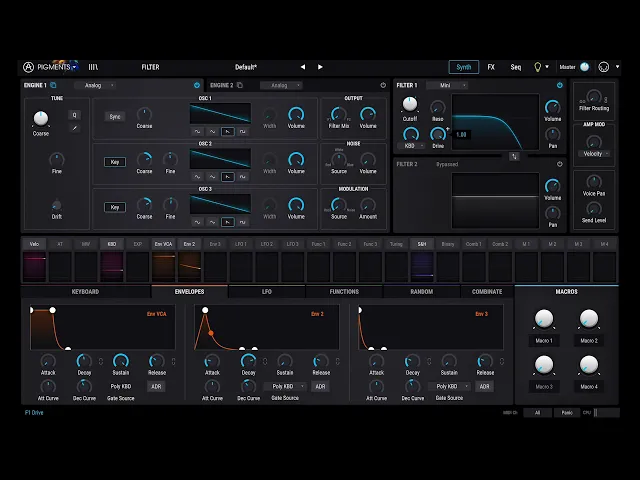This screenshot has height=480, width=640.
Task: Click the Panic button in status bar
Action: (x=567, y=413)
